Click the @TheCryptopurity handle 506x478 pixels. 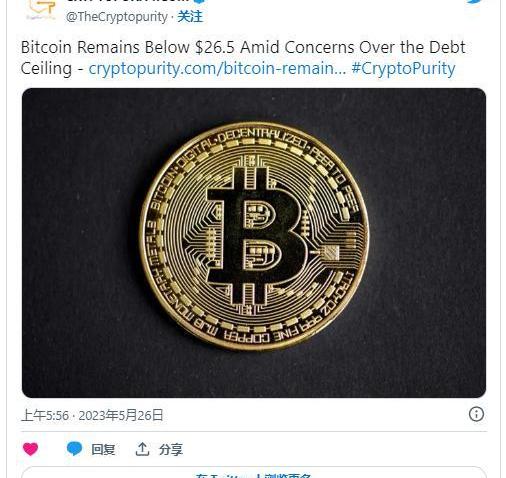[117, 17]
